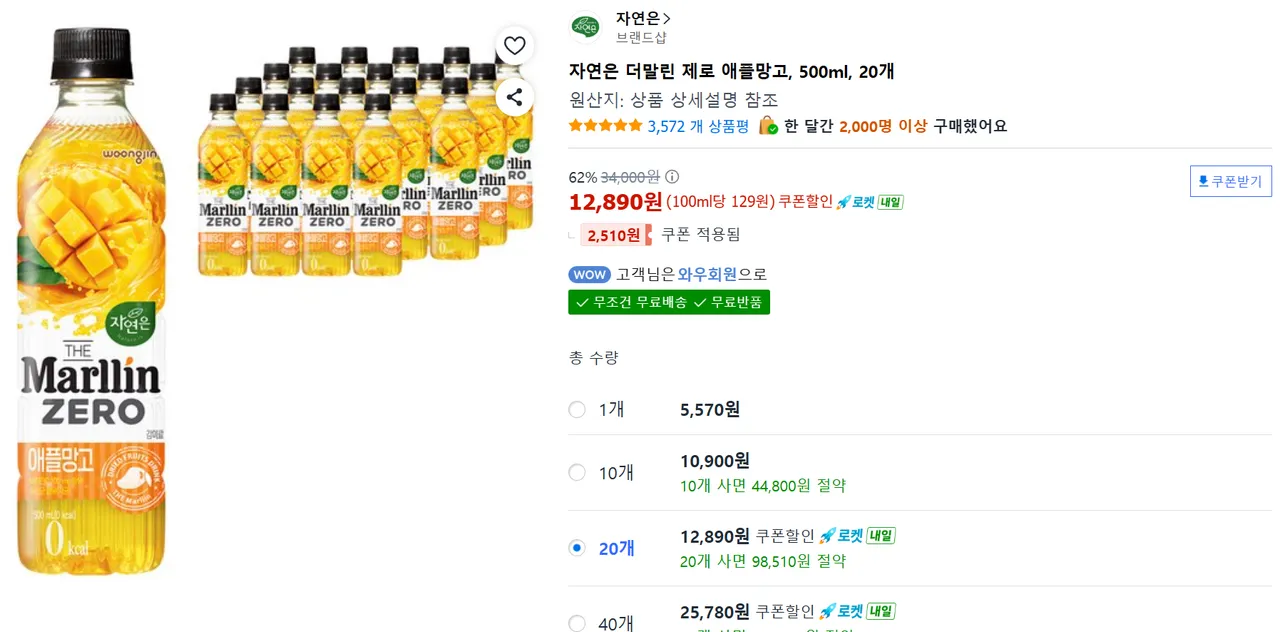Select the 10개 quantity radio button
The width and height of the screenshot is (1280, 632).
[577, 473]
